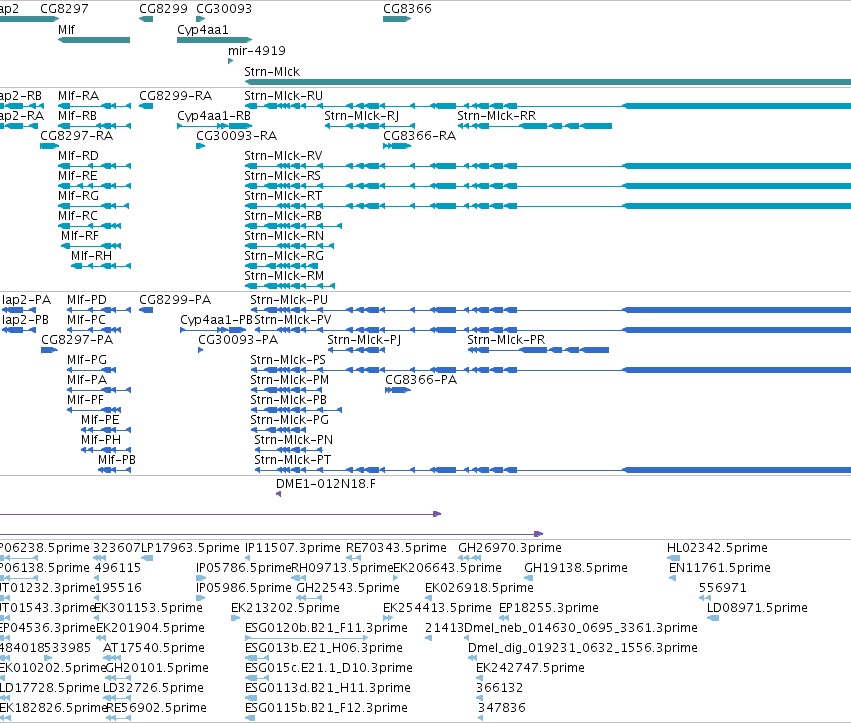
Task: Select the Mlf gene feature label
Action: [x=66, y=30]
